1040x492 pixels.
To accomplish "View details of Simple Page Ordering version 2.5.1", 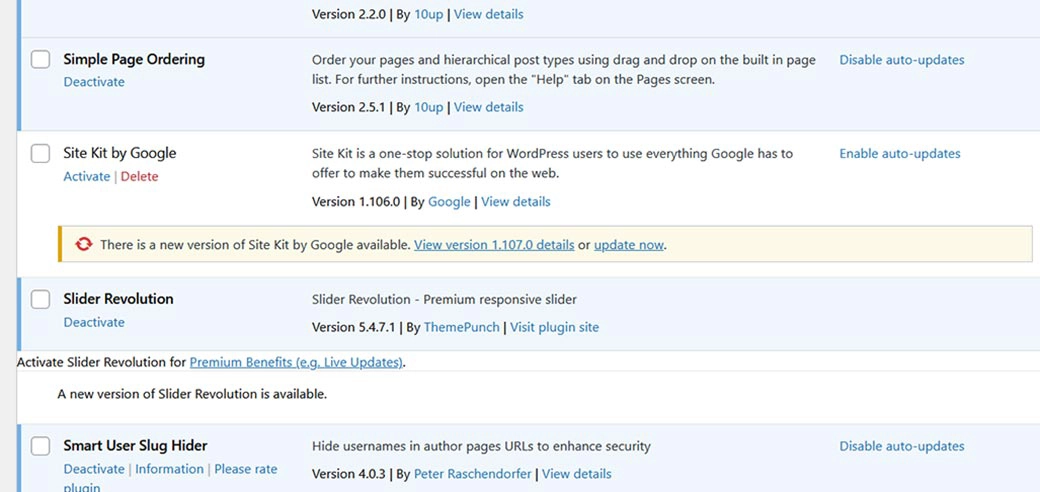I will tap(489, 107).
